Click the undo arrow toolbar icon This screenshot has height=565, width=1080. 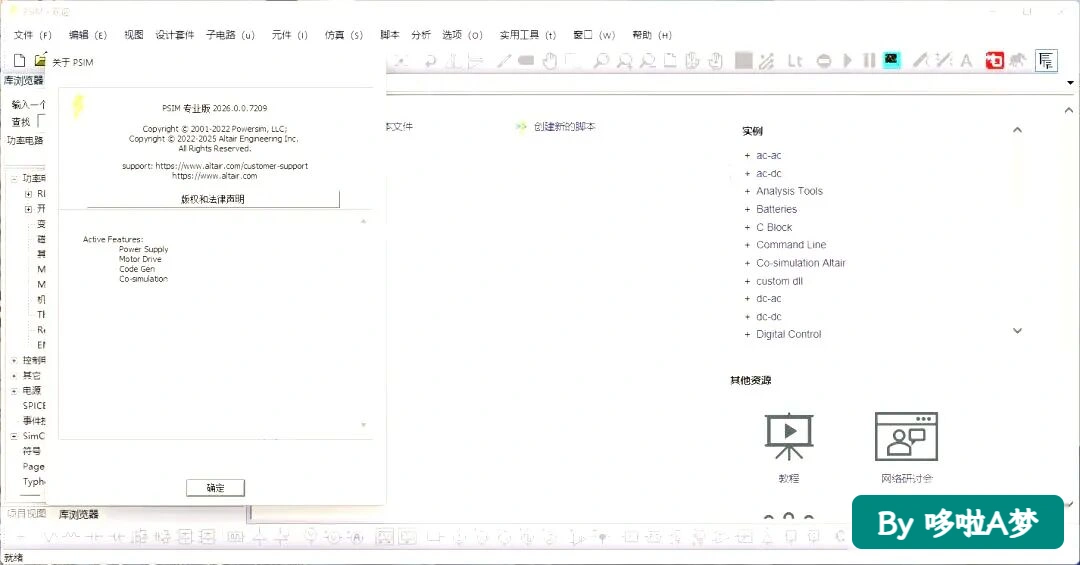pyautogui.click(x=430, y=61)
